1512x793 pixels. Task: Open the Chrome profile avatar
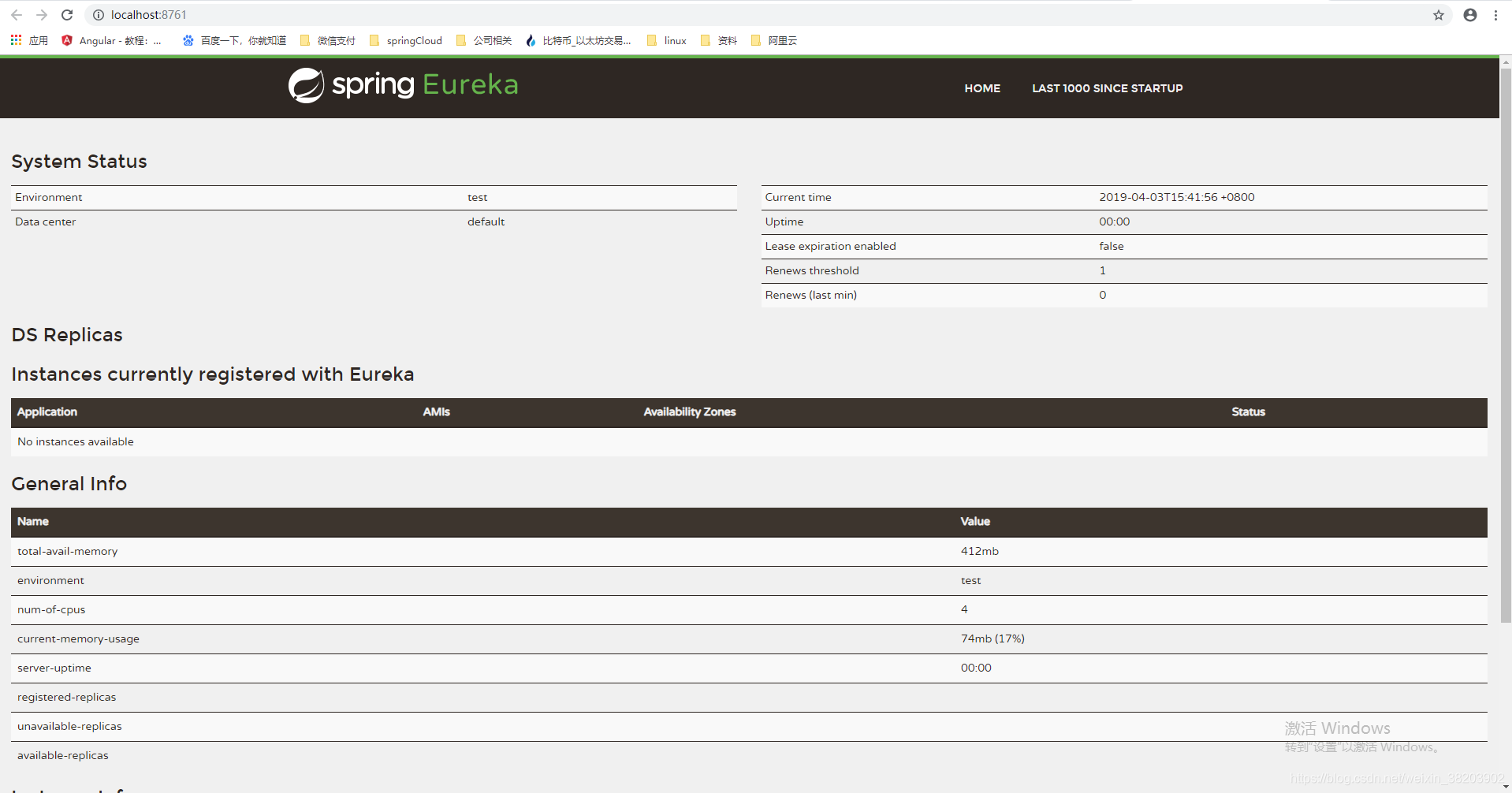coord(1470,15)
